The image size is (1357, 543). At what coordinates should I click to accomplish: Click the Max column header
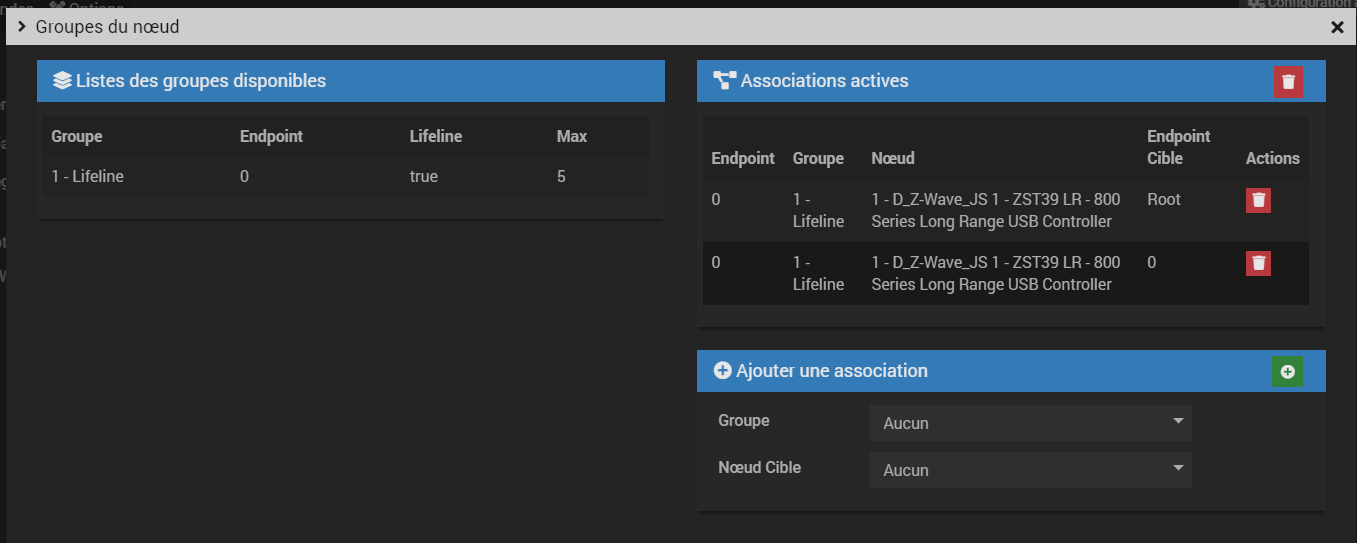(571, 136)
